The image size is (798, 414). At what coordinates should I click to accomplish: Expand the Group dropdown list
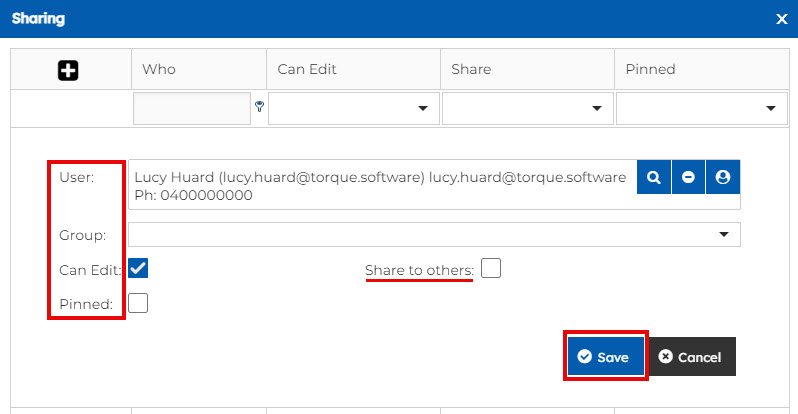pos(434,234)
